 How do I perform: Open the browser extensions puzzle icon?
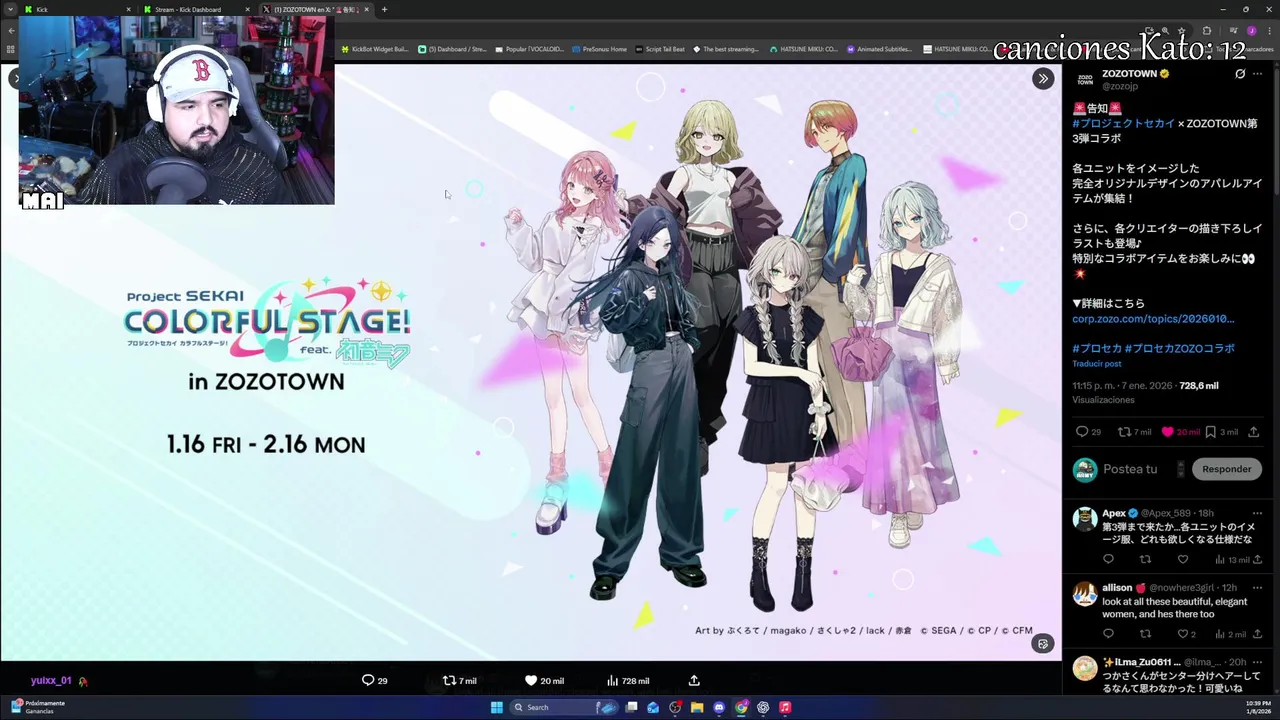pos(1207,31)
